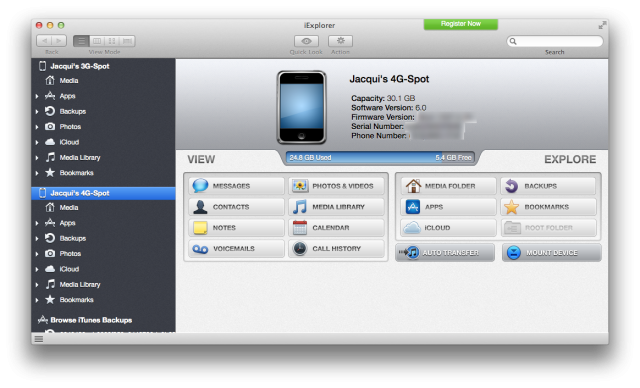
Task: Open Calendar viewer
Action: pos(336,228)
